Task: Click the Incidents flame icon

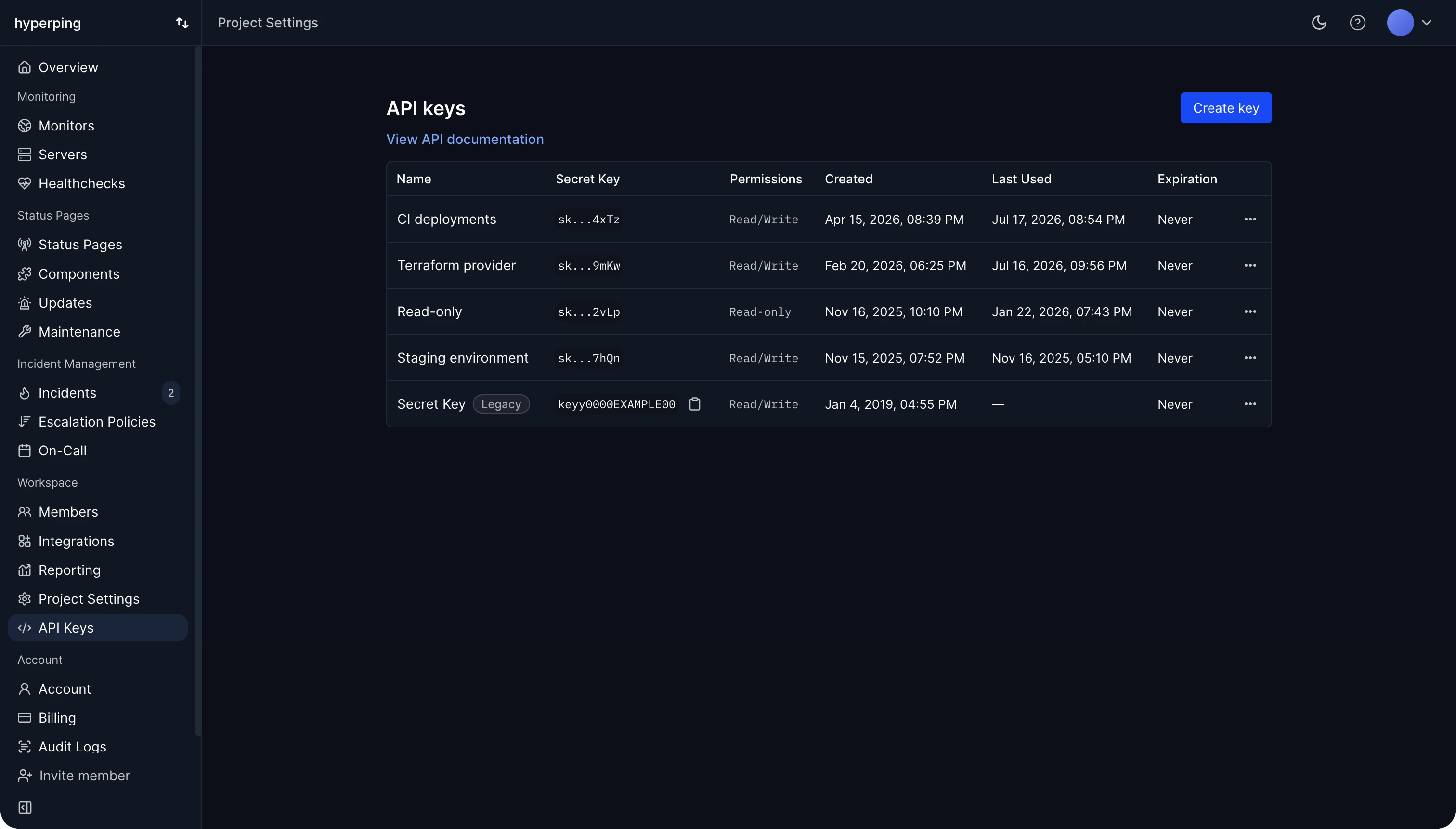Action: [25, 393]
